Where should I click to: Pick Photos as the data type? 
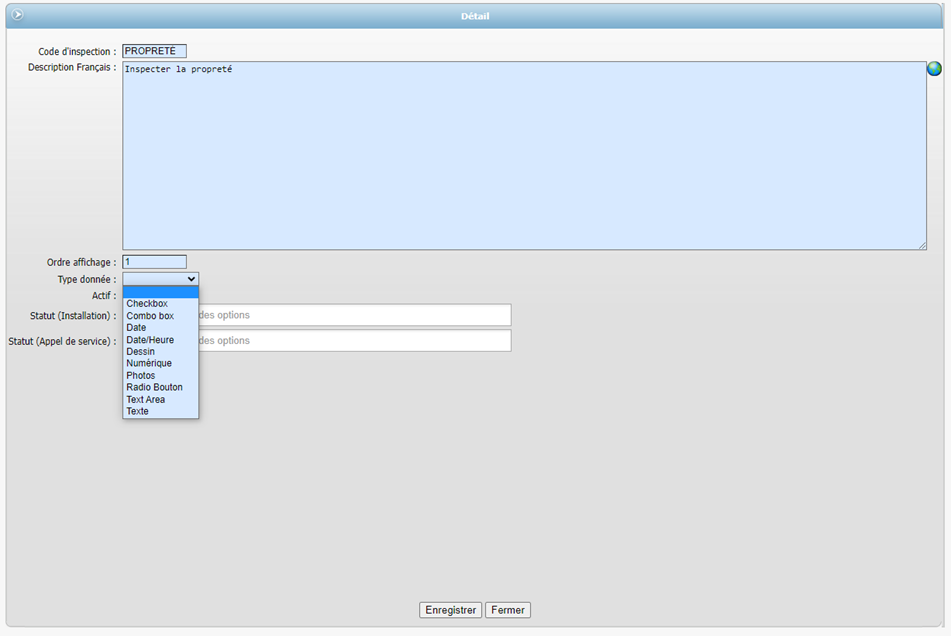coord(141,376)
